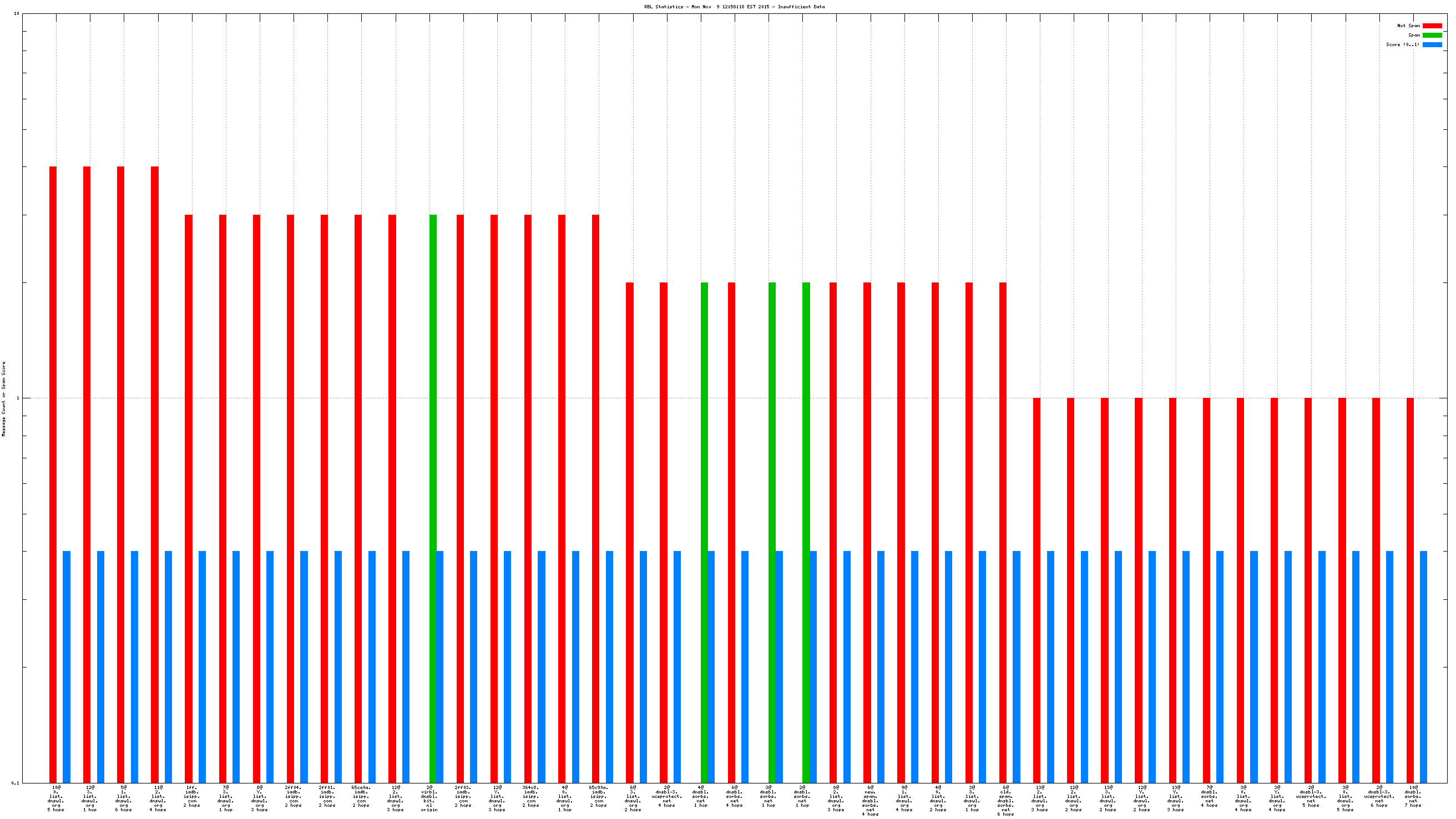
Task: Click the blue score bar for 5@ 1.list.dnswl.org
Action: [134, 667]
